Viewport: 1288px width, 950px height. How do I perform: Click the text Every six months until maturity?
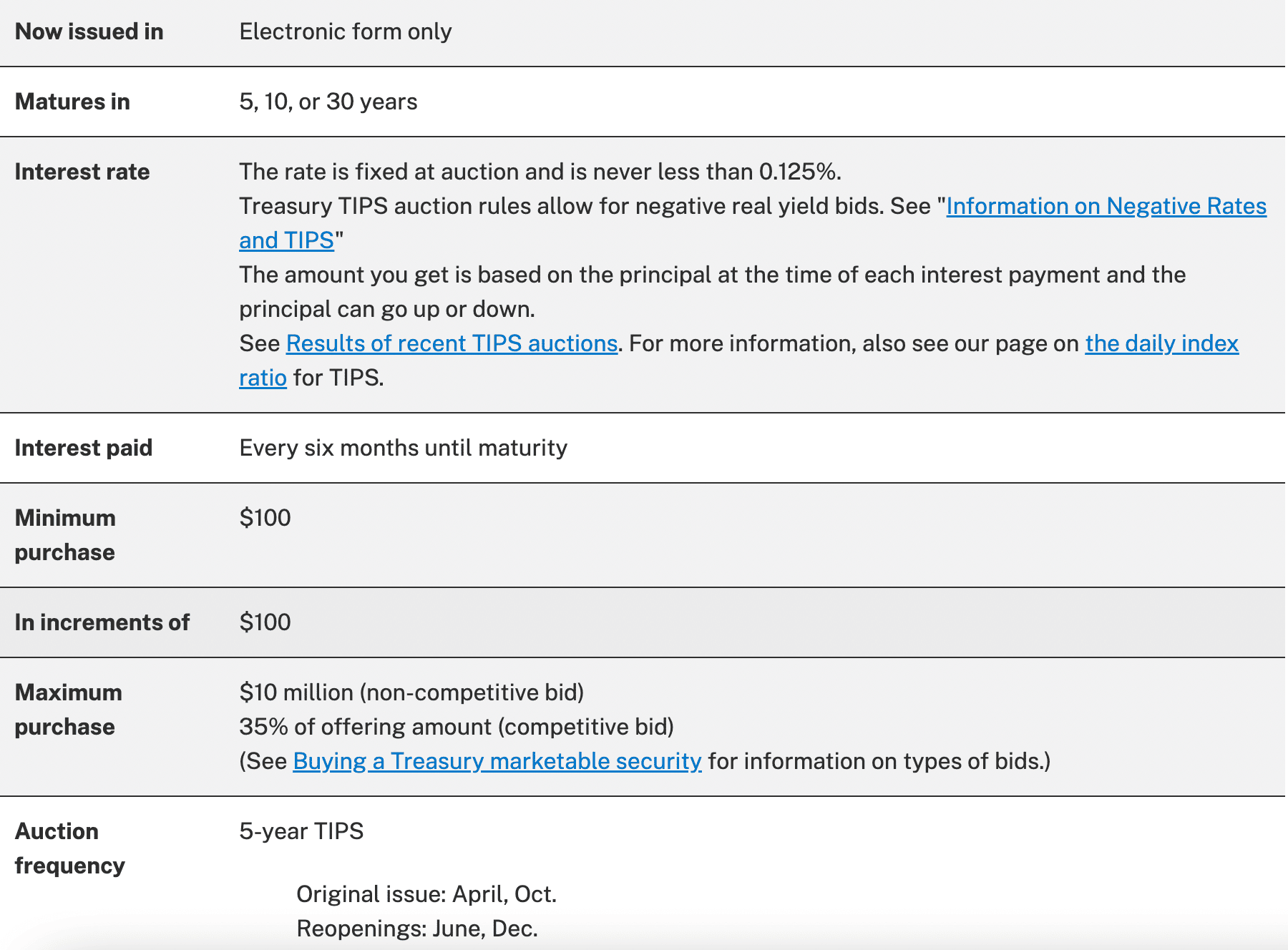[x=404, y=448]
